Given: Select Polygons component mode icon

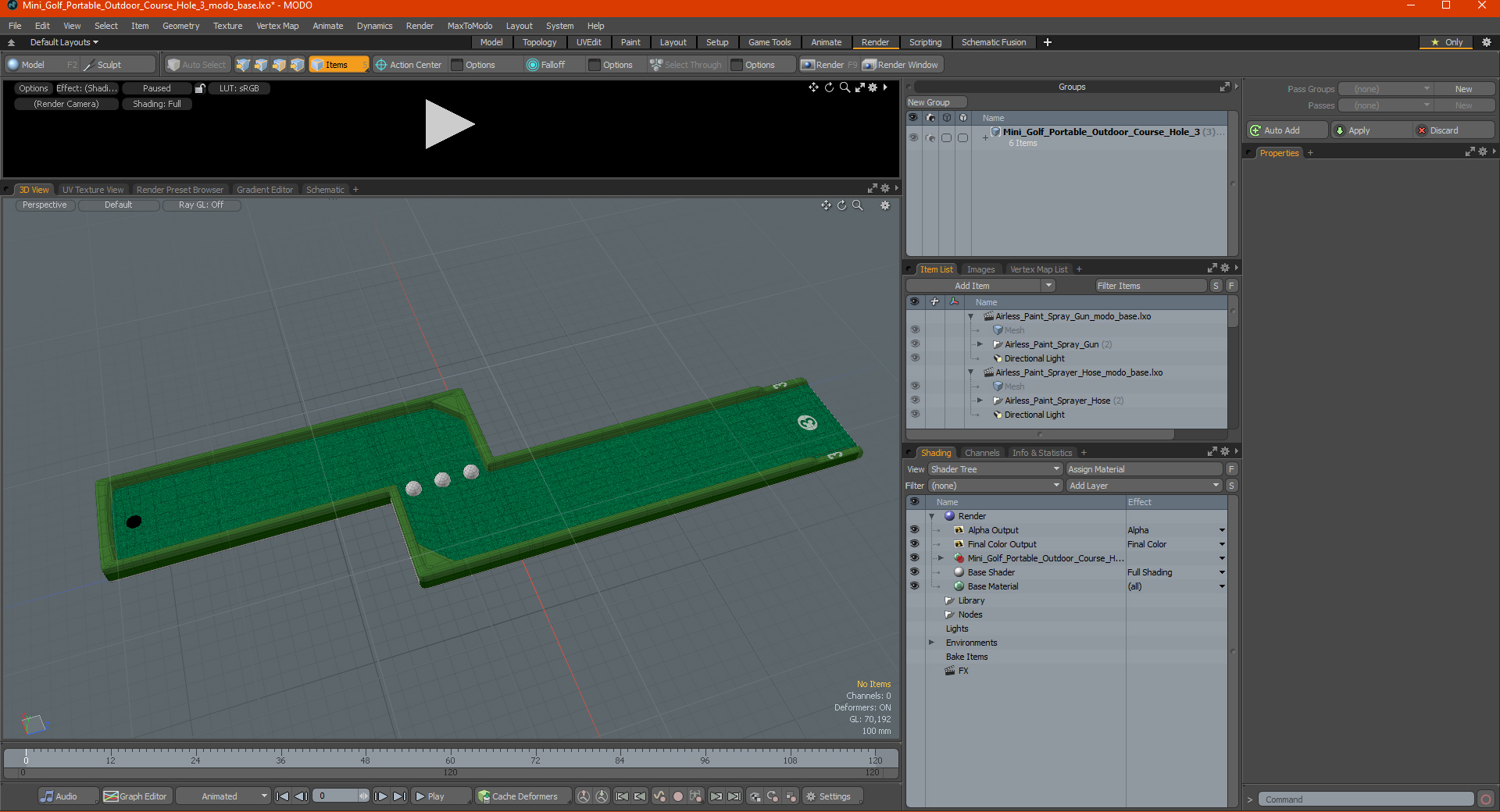Looking at the screenshot, I should 279,65.
